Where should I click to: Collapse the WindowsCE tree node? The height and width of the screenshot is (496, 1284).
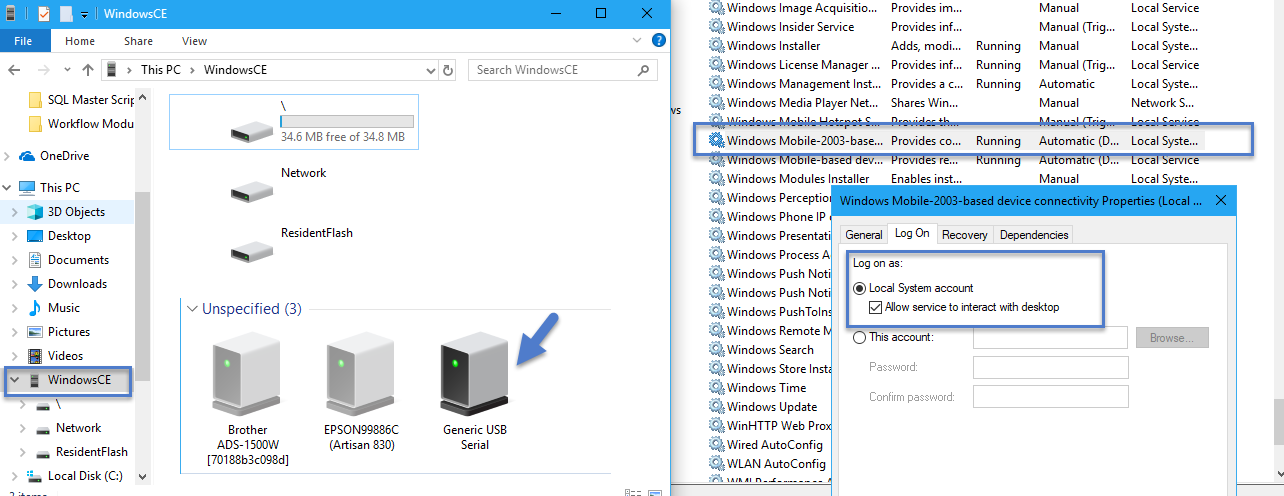click(x=12, y=380)
